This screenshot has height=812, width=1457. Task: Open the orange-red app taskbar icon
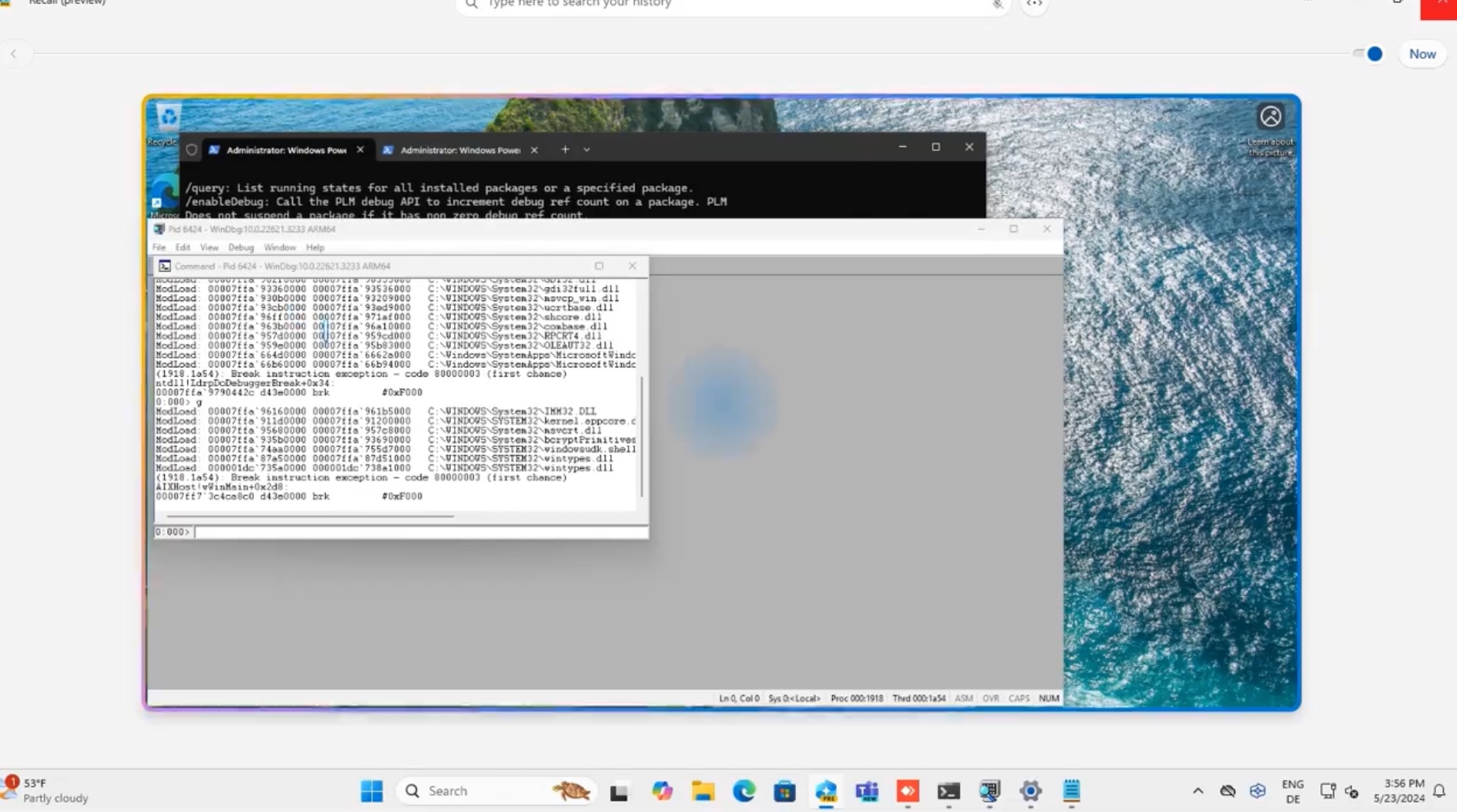click(x=908, y=791)
